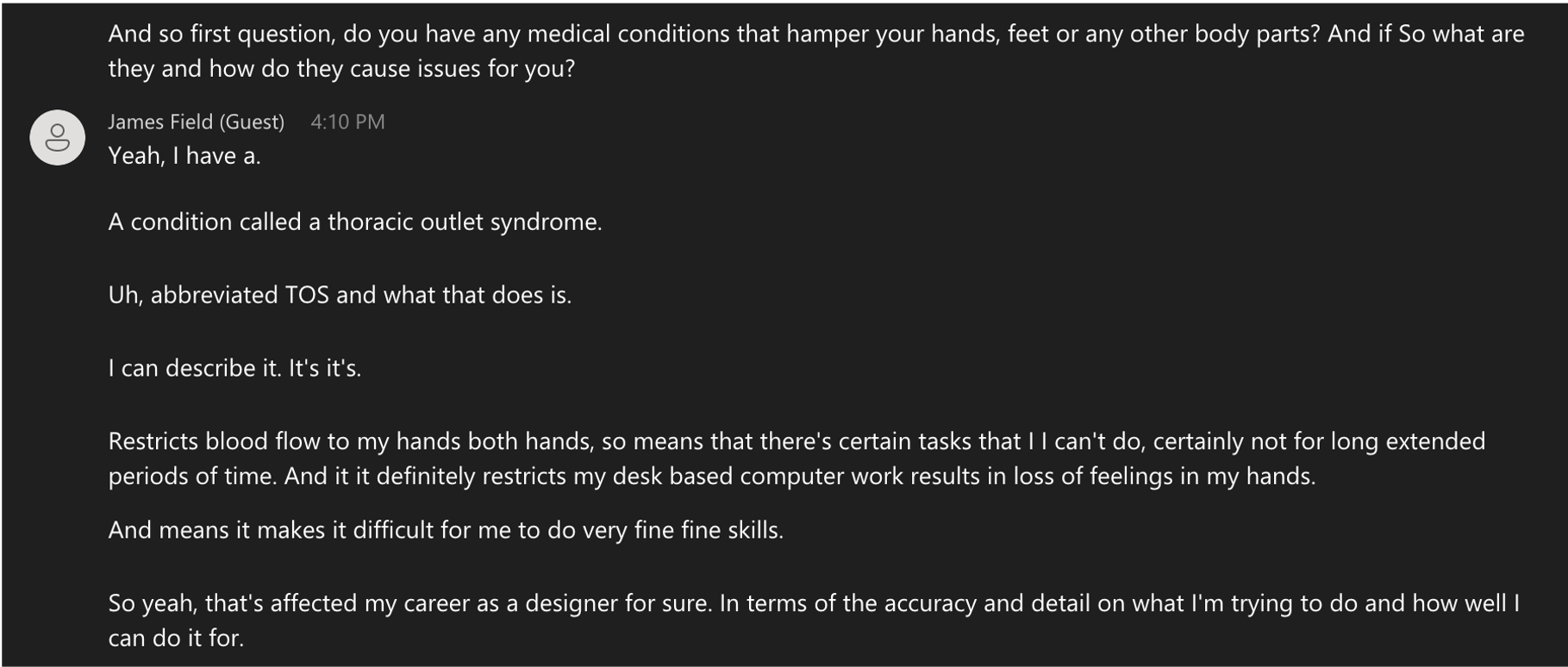The width and height of the screenshot is (1568, 667).
Task: Click the word '(Guest)' beside the speaker name
Action: pyautogui.click(x=252, y=122)
